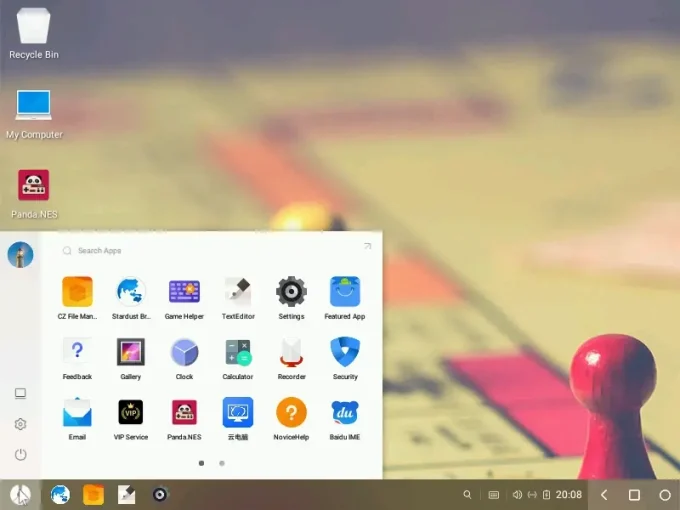Open the volume control in system tray
The height and width of the screenshot is (510, 680).
(x=517, y=495)
